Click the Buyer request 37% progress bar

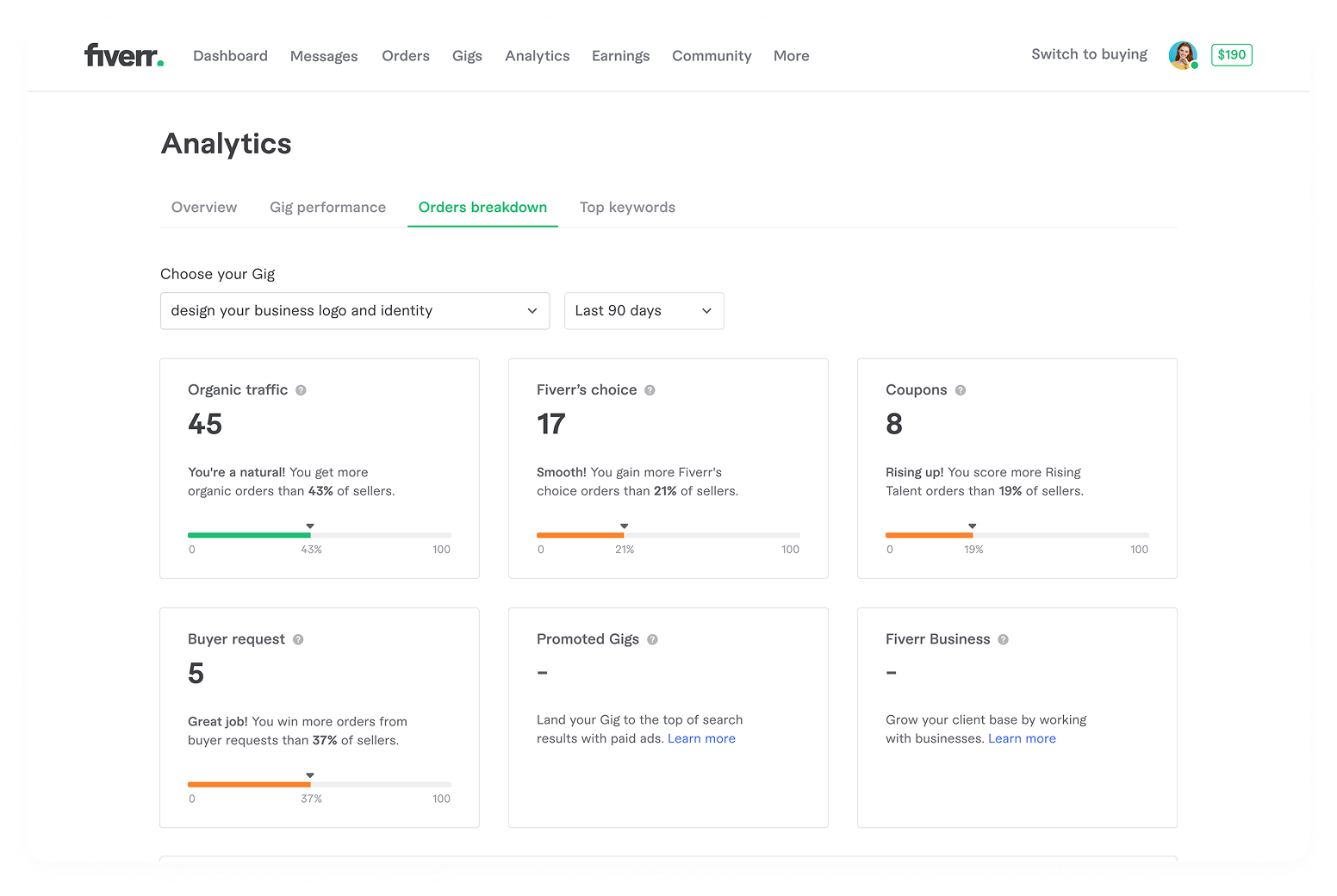coord(320,785)
